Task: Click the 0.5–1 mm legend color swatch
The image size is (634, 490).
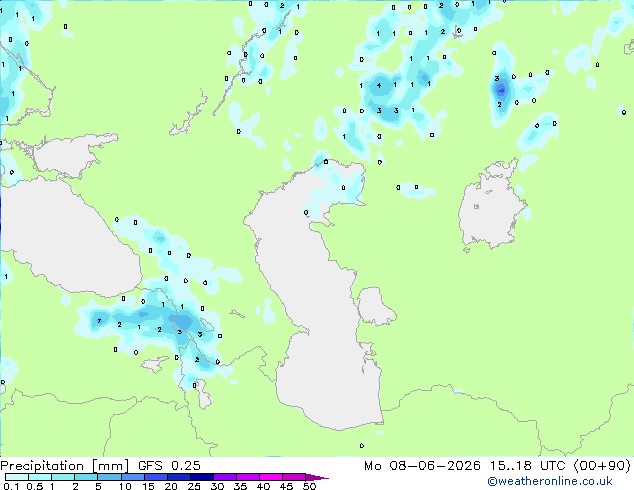Action: pyautogui.click(x=40, y=477)
